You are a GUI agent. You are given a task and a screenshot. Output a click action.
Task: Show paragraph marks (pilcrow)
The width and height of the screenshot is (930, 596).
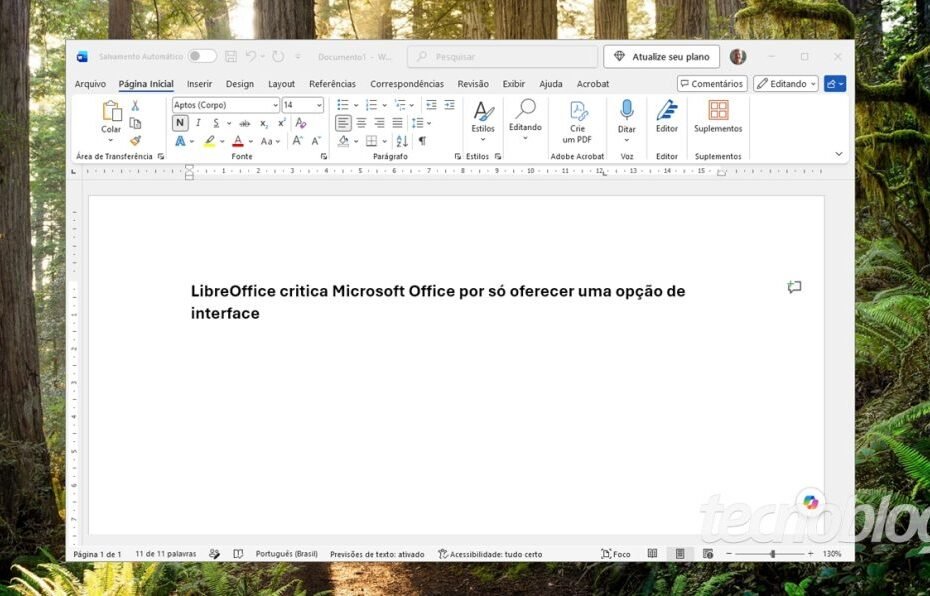pyautogui.click(x=422, y=141)
